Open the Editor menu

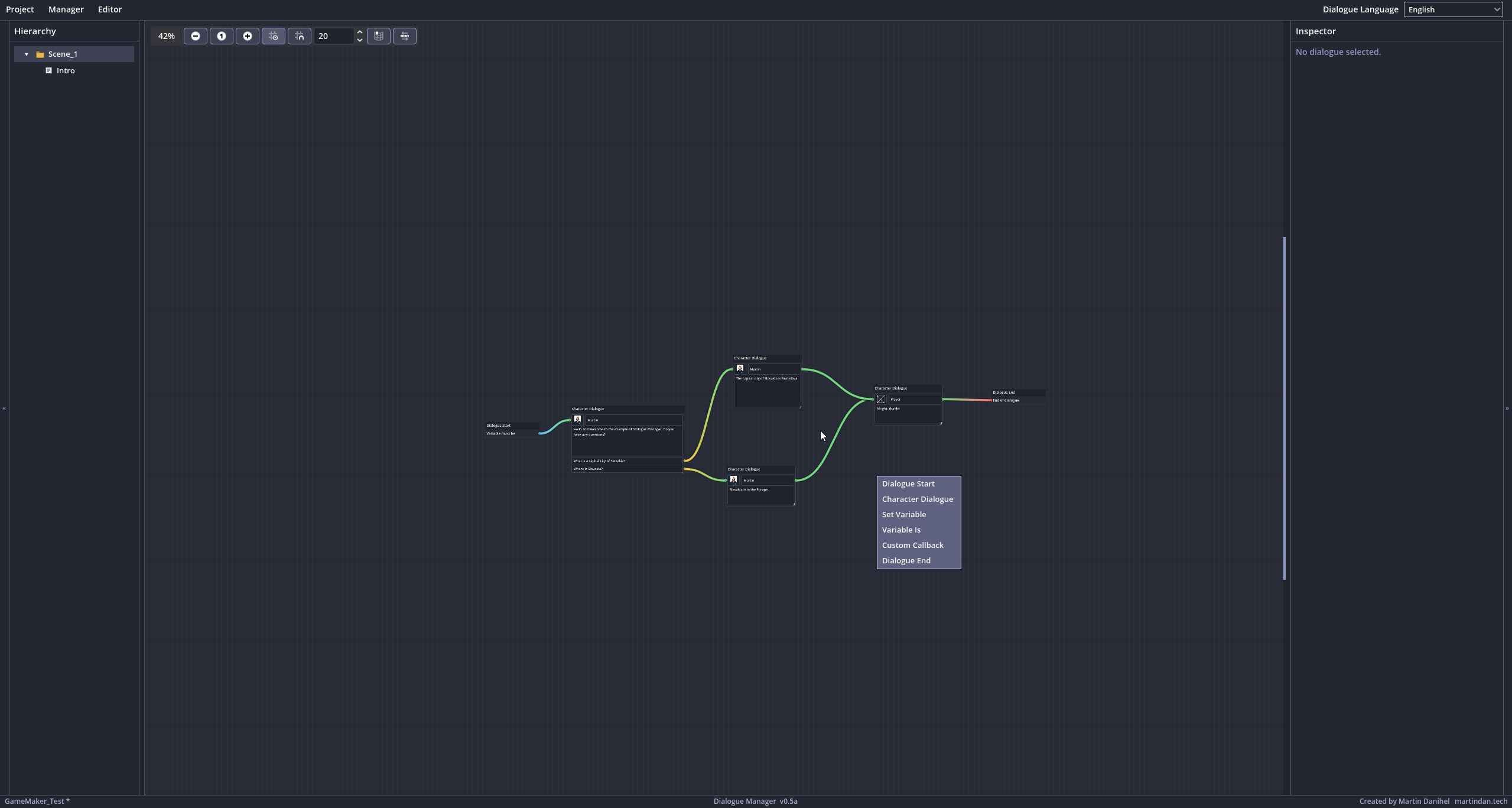click(x=110, y=9)
